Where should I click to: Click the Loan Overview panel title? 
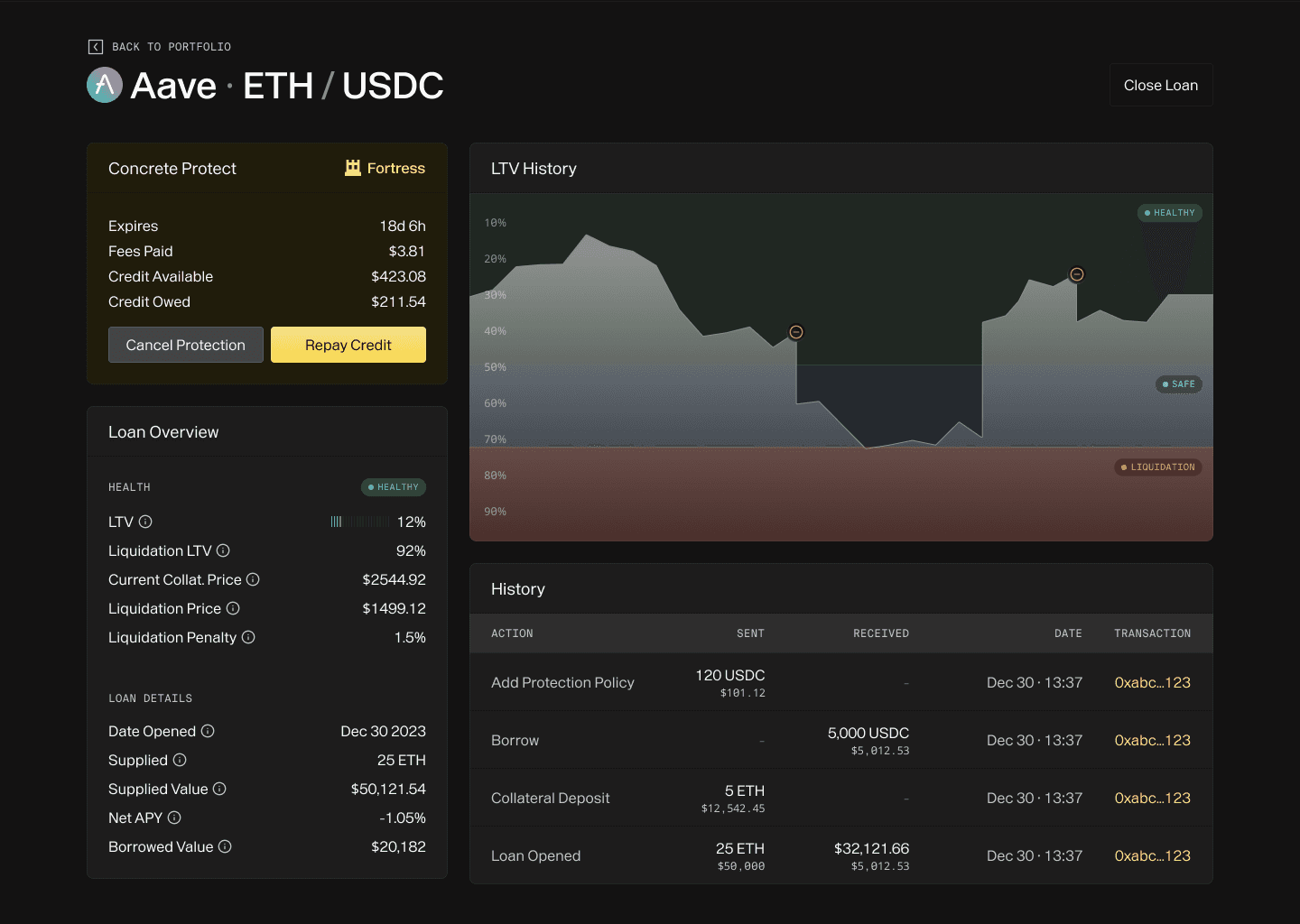(163, 432)
